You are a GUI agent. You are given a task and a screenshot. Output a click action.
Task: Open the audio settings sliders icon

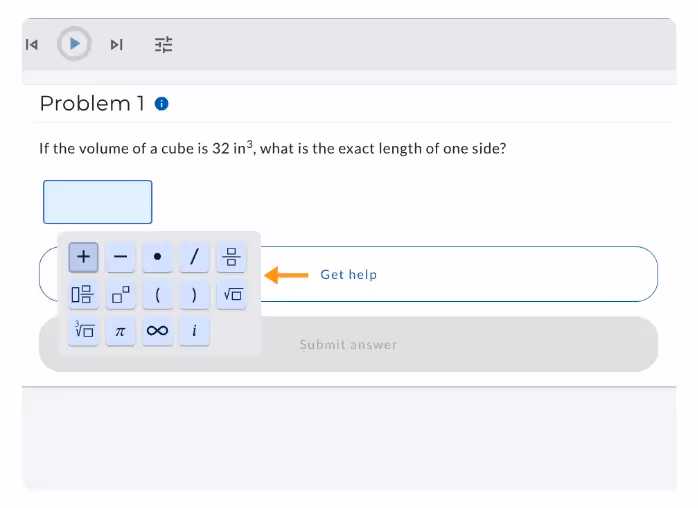click(x=163, y=45)
